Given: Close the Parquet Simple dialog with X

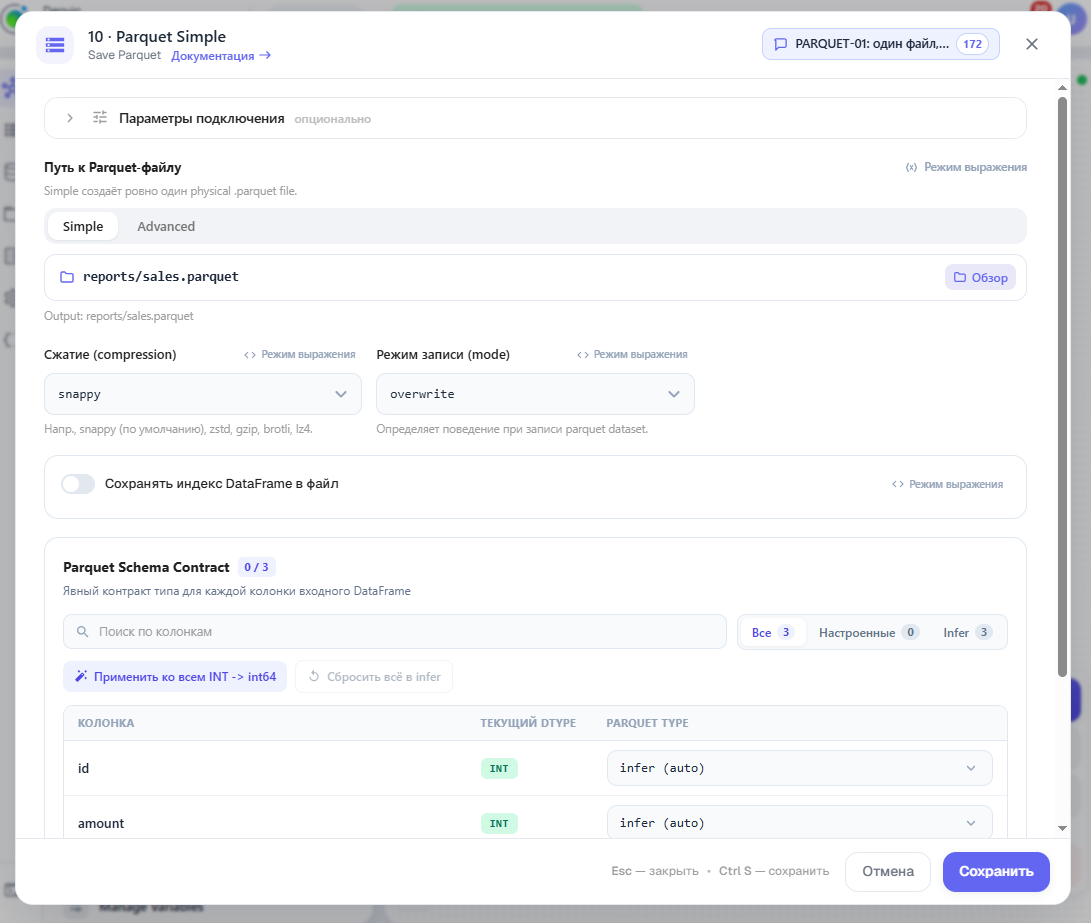Looking at the screenshot, I should click(x=1032, y=44).
